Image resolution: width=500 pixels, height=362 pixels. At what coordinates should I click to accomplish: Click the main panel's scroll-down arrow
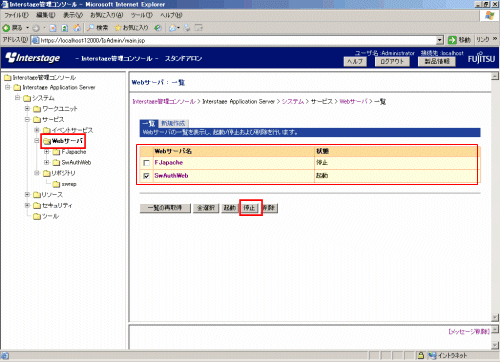[x=495, y=317]
